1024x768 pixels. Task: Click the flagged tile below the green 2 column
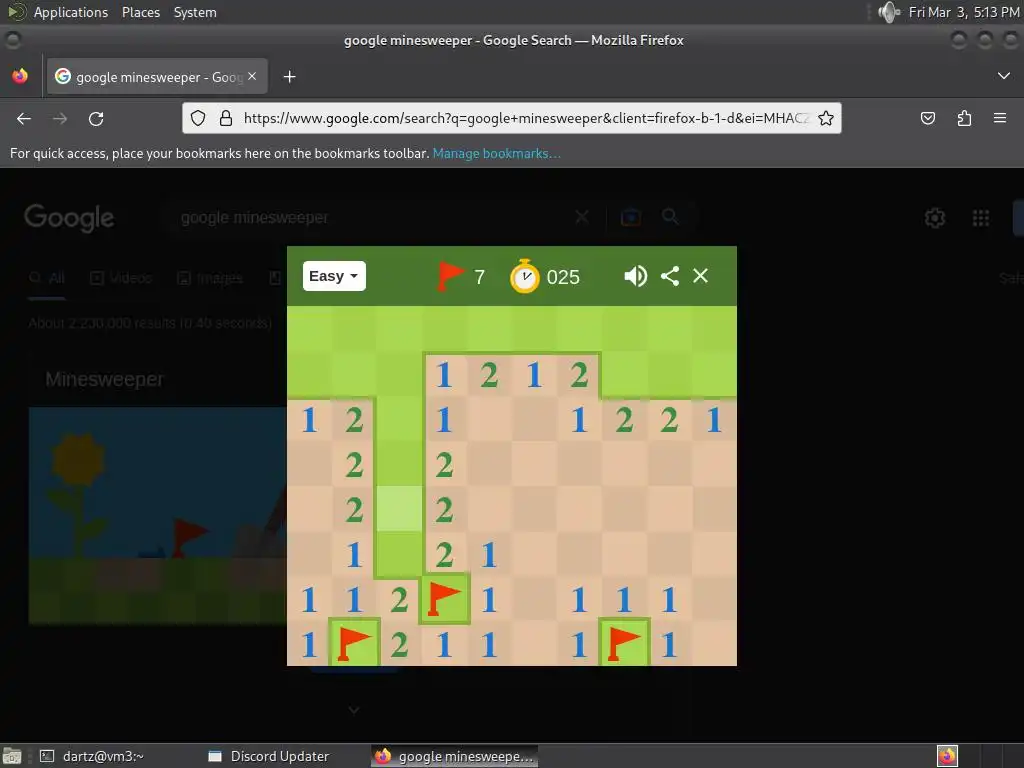click(444, 598)
